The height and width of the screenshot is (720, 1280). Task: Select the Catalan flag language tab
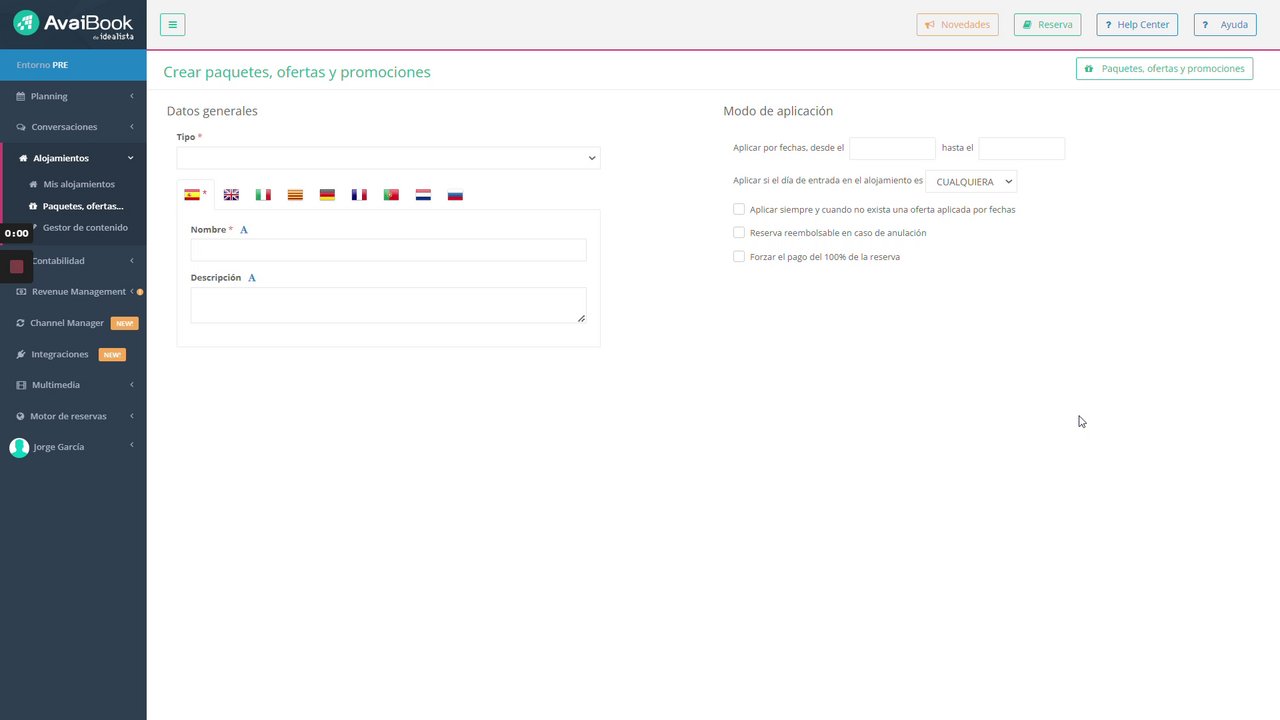[x=295, y=195]
